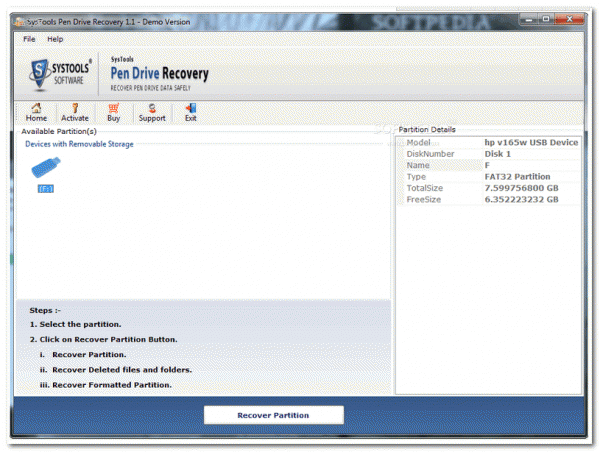
Task: Click the TotalSize value 7.599756800 GB
Action: 521,188
